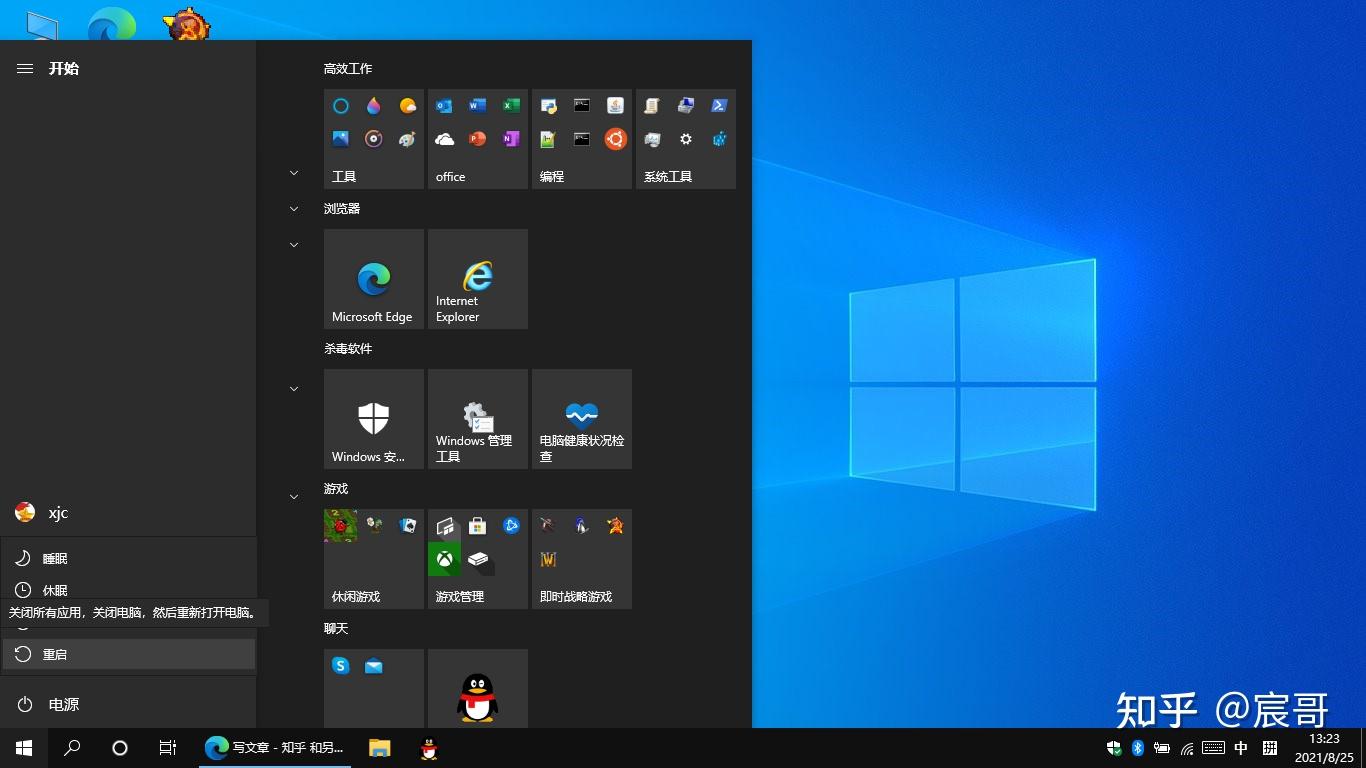Image resolution: width=1366 pixels, height=768 pixels.
Task: Open taskbar search magnifier
Action: 72,748
